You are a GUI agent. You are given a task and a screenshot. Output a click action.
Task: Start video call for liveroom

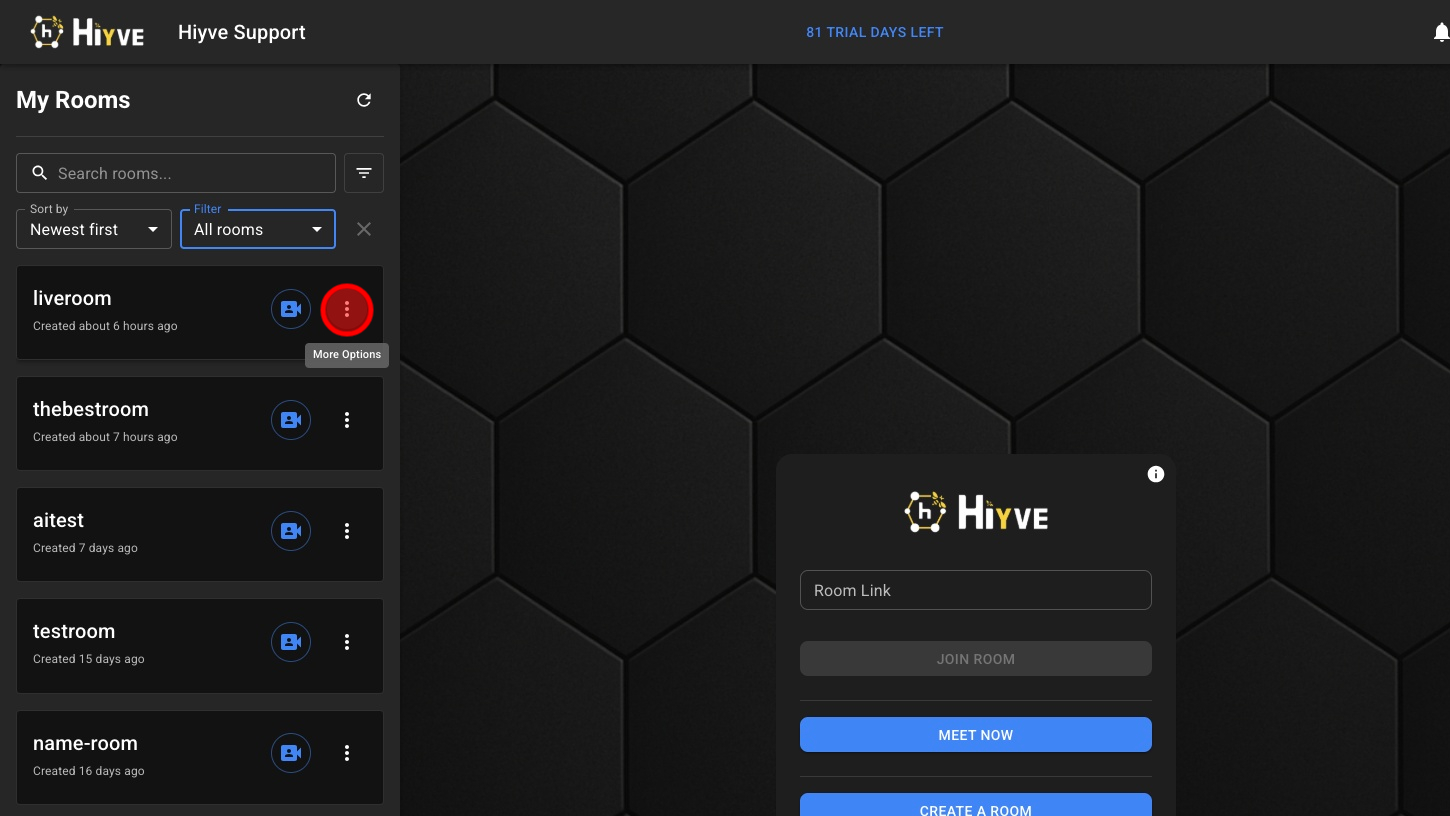pos(291,309)
